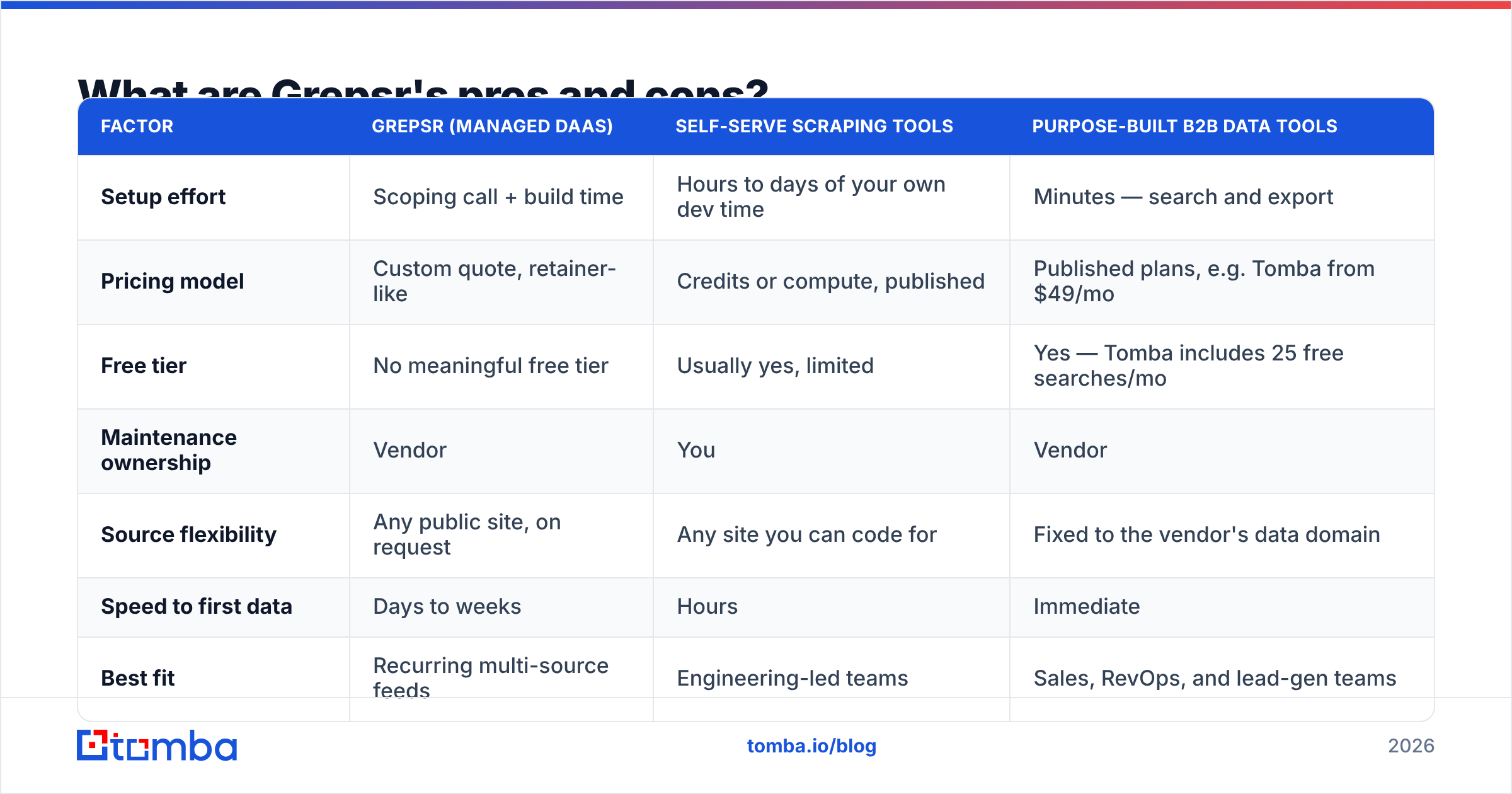
Task: Select the PURPOSE-BUILT B2B DATA TOOLS header
Action: click(1184, 126)
